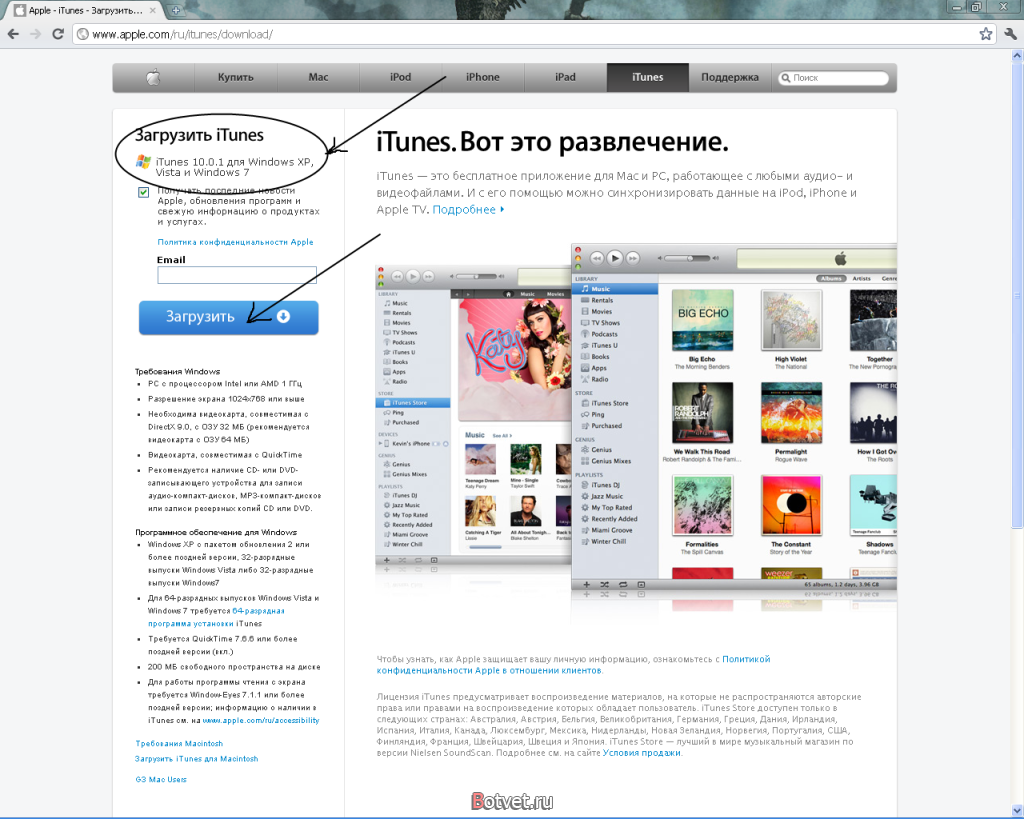The width and height of the screenshot is (1024, 819).
Task: Click the magnifier icon in the Поиск search box
Action: pyautogui.click(x=786, y=78)
